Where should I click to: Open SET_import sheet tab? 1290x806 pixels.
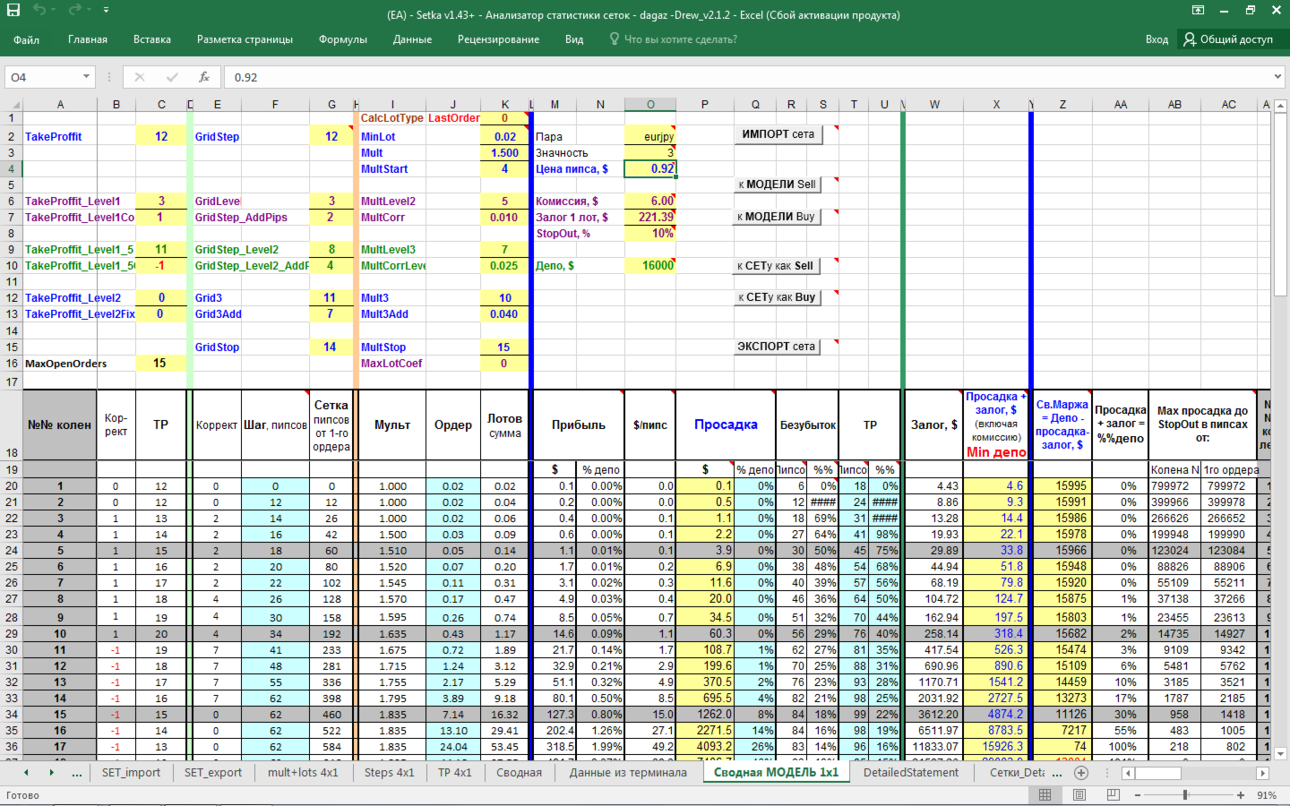130,773
